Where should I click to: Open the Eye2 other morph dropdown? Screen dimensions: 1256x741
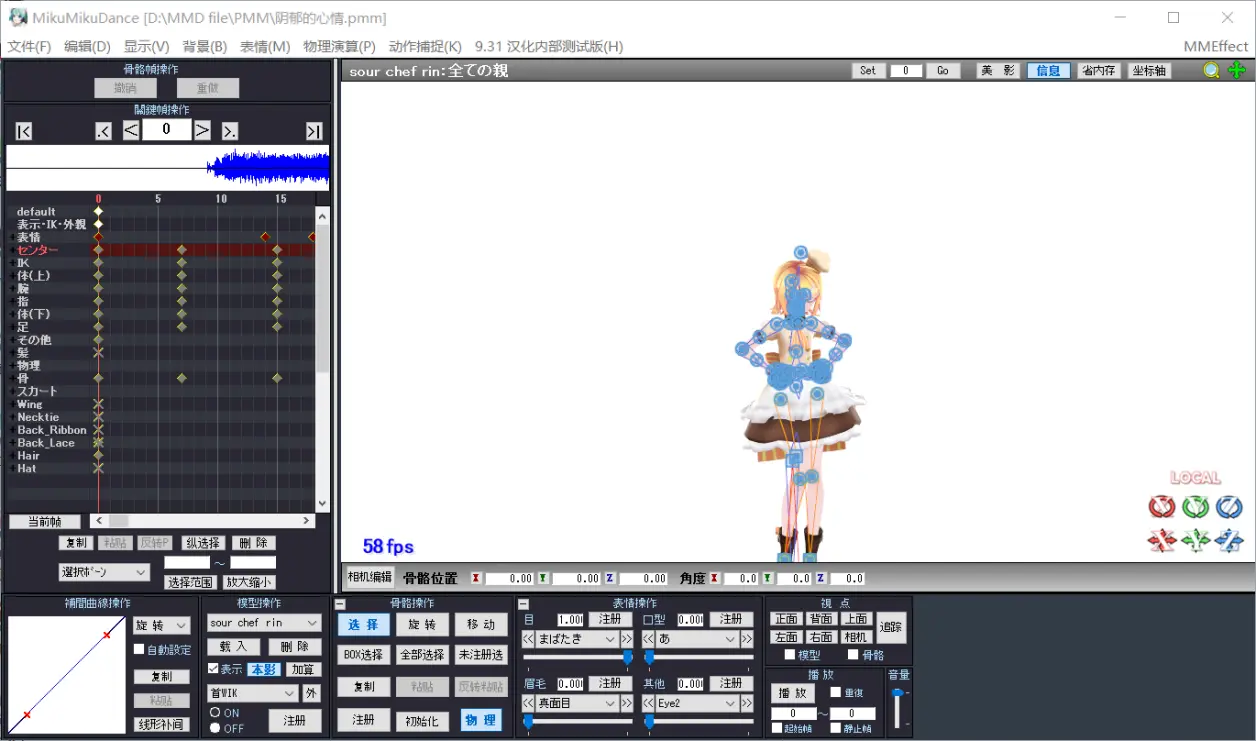tap(697, 703)
